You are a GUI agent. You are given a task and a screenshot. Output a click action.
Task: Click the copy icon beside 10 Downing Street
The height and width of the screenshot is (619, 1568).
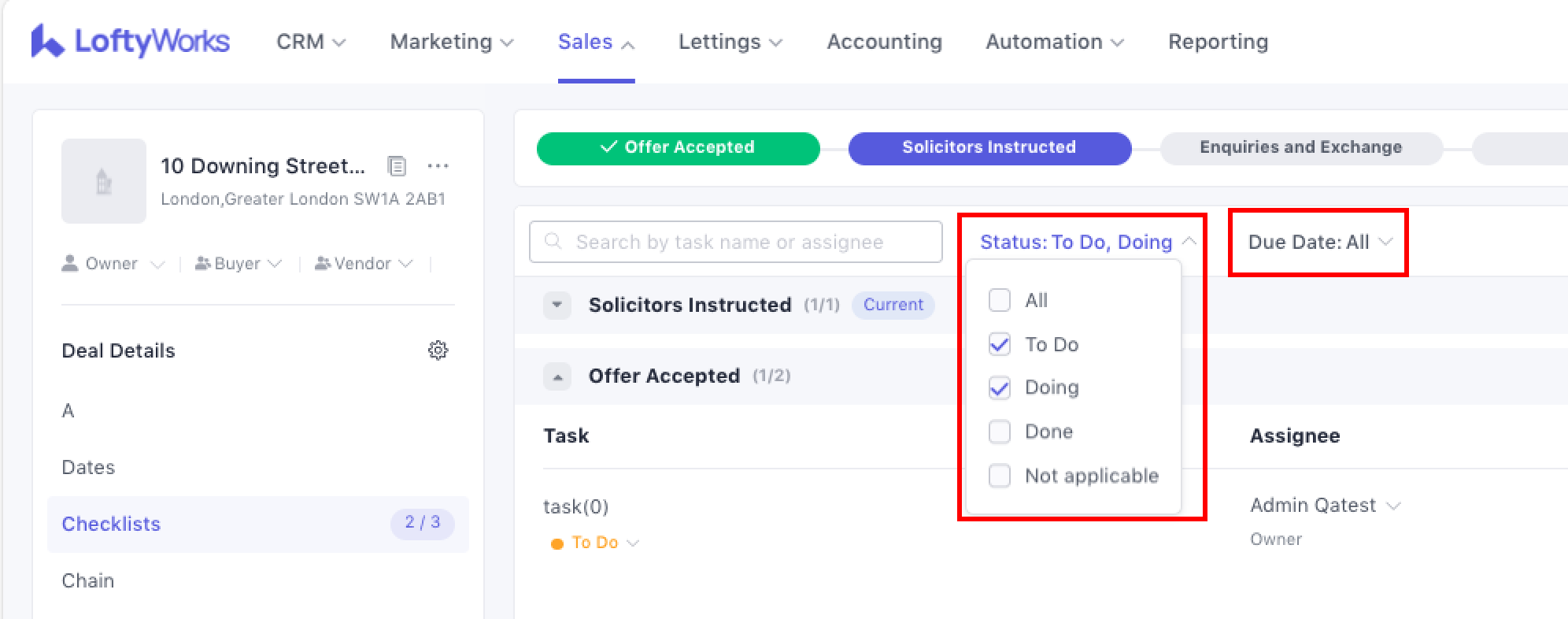[397, 166]
